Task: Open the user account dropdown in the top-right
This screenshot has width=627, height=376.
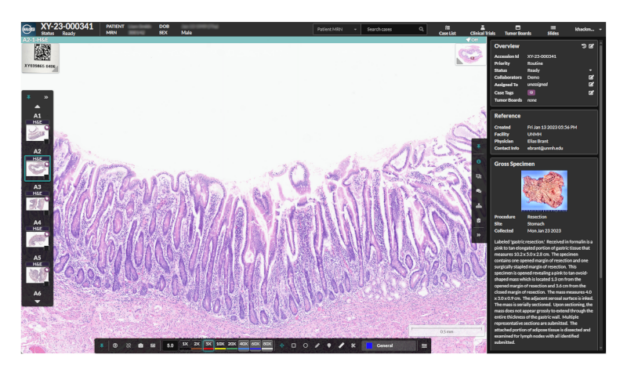Action: (x=588, y=29)
